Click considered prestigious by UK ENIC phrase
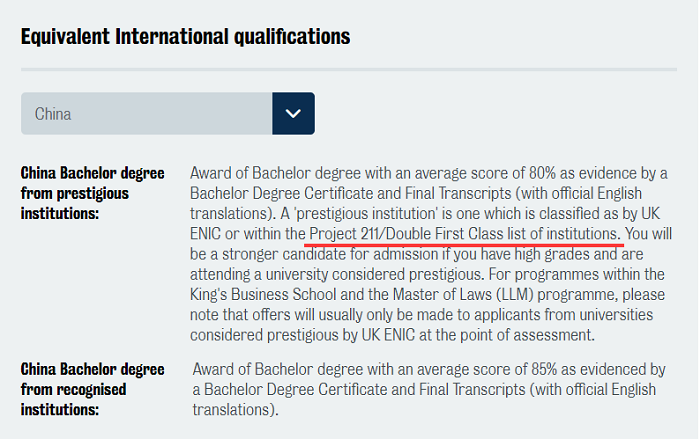The height and width of the screenshot is (439, 700). pos(302,335)
